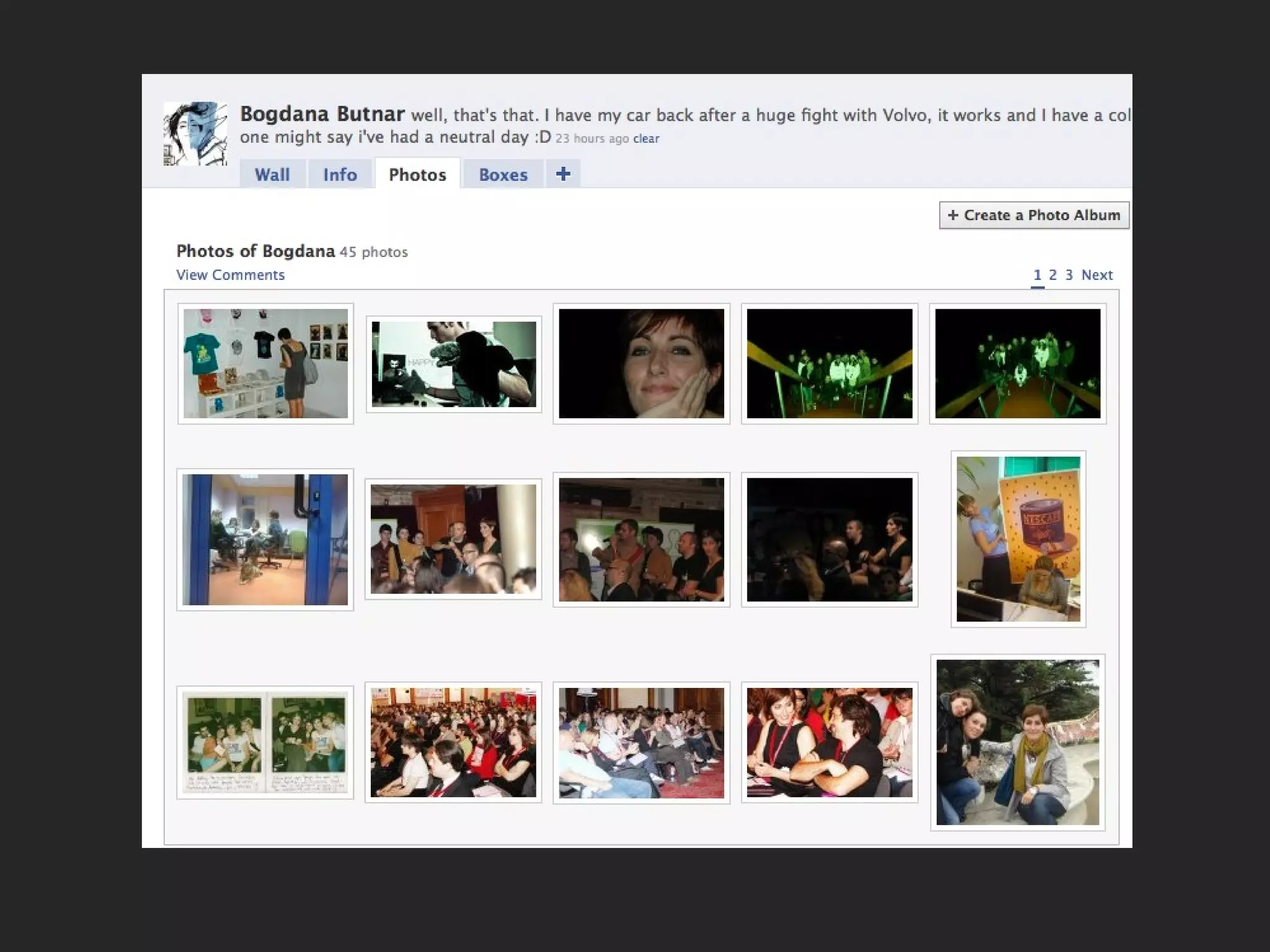Go to photo page 3
The image size is (1270, 952).
point(1068,275)
